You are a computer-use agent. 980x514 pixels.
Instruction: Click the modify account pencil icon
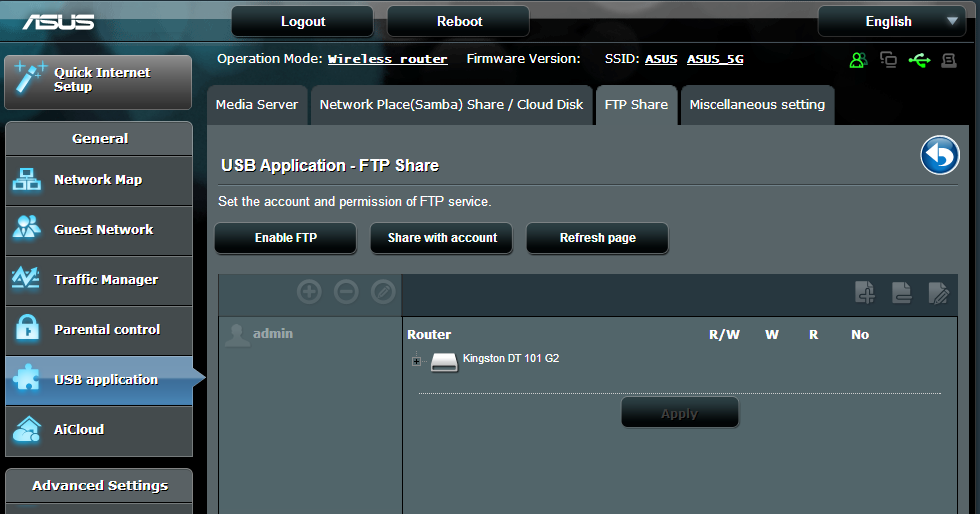tap(383, 291)
